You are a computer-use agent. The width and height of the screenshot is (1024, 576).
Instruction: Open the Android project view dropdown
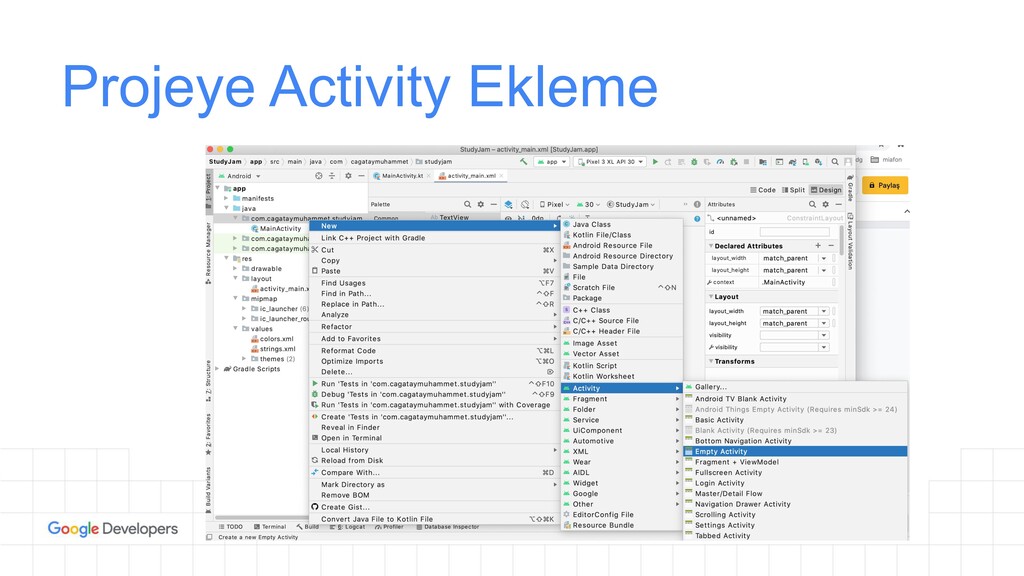pos(240,176)
